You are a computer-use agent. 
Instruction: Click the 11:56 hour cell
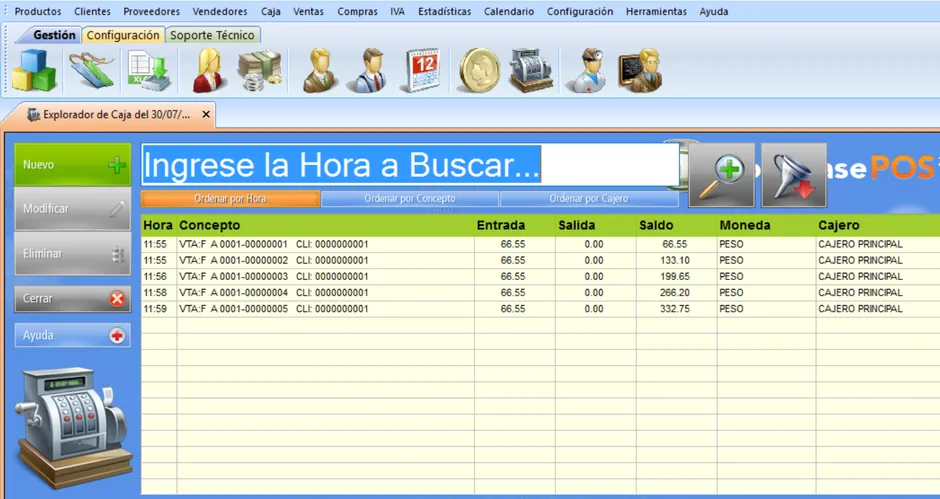(x=155, y=276)
